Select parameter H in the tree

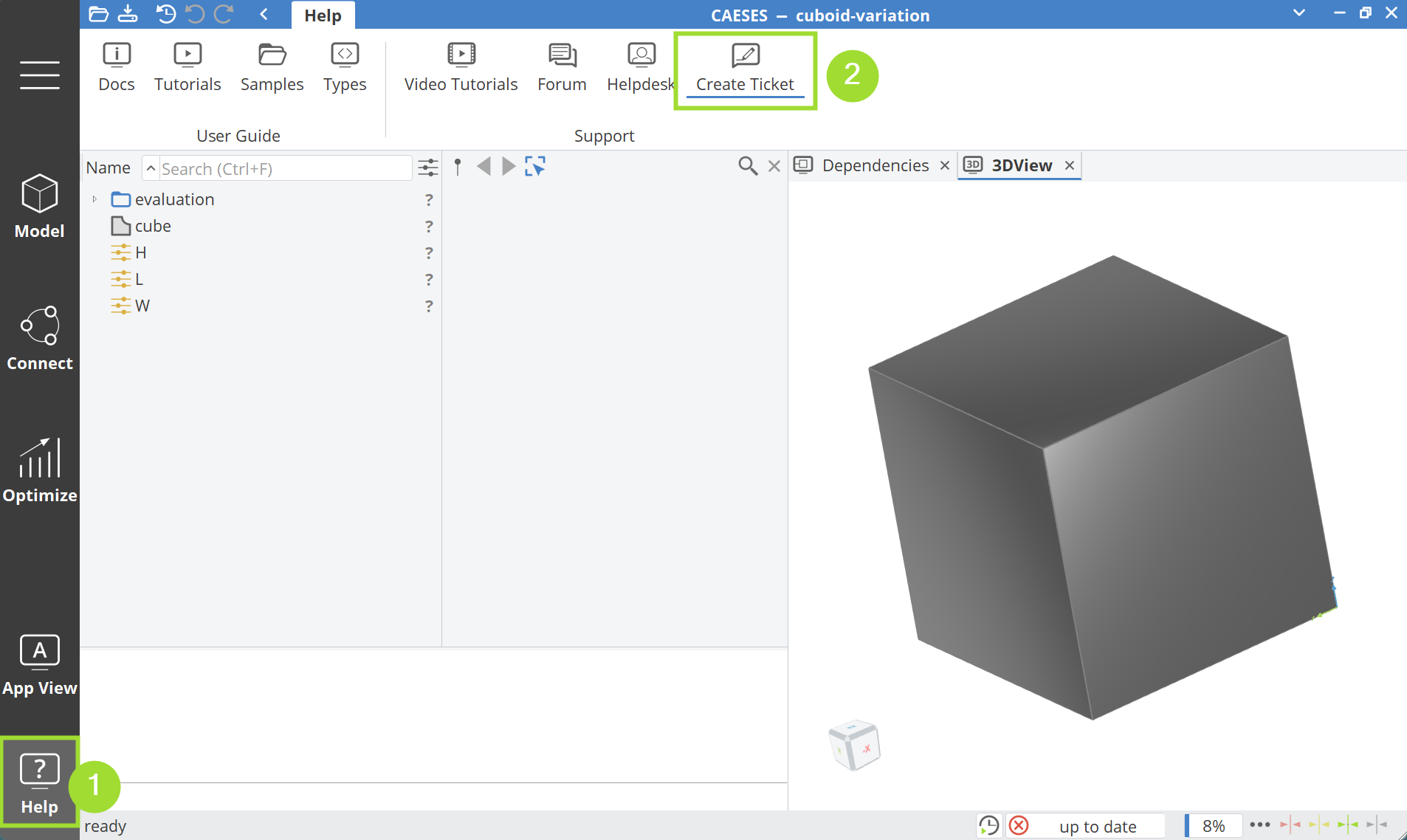coord(141,252)
